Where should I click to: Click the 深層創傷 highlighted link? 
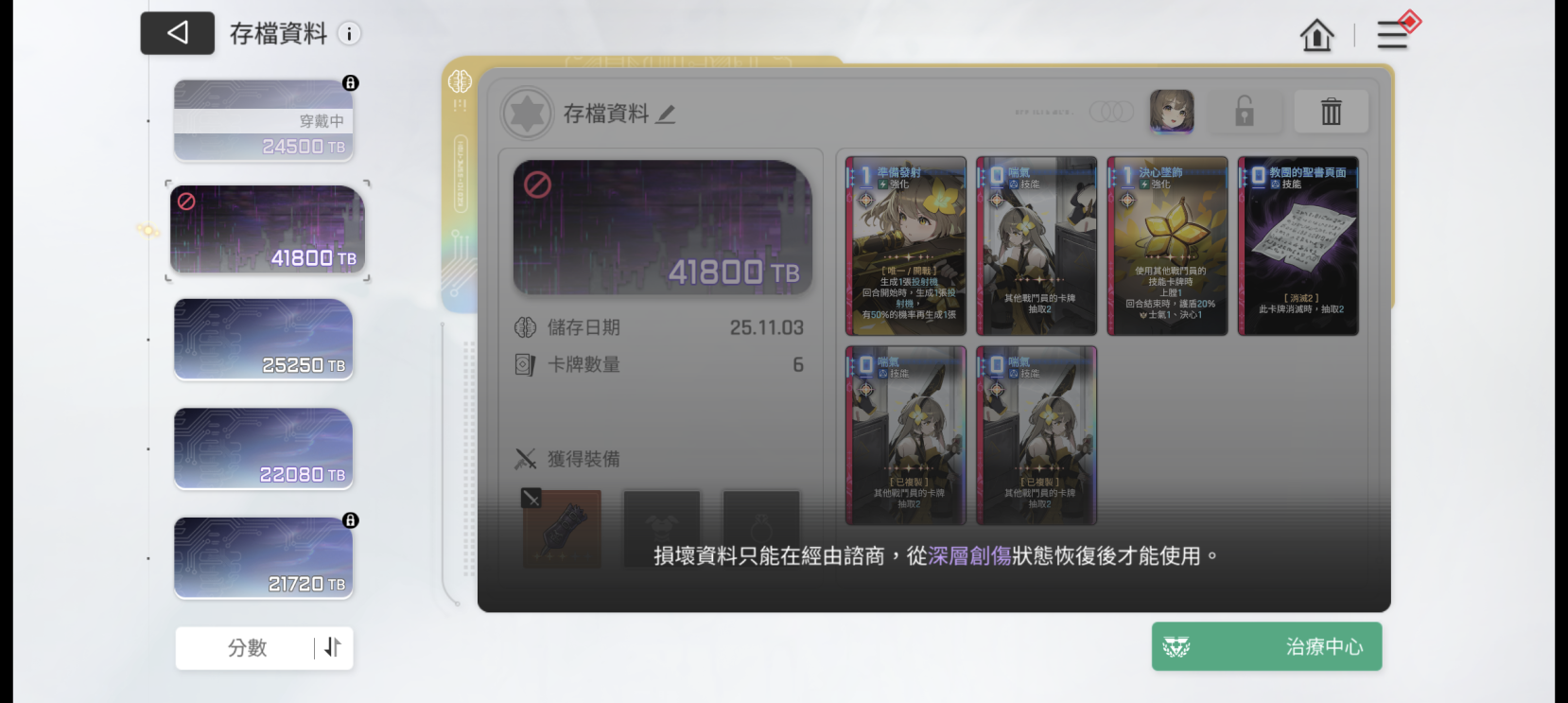pyautogui.click(x=969, y=556)
